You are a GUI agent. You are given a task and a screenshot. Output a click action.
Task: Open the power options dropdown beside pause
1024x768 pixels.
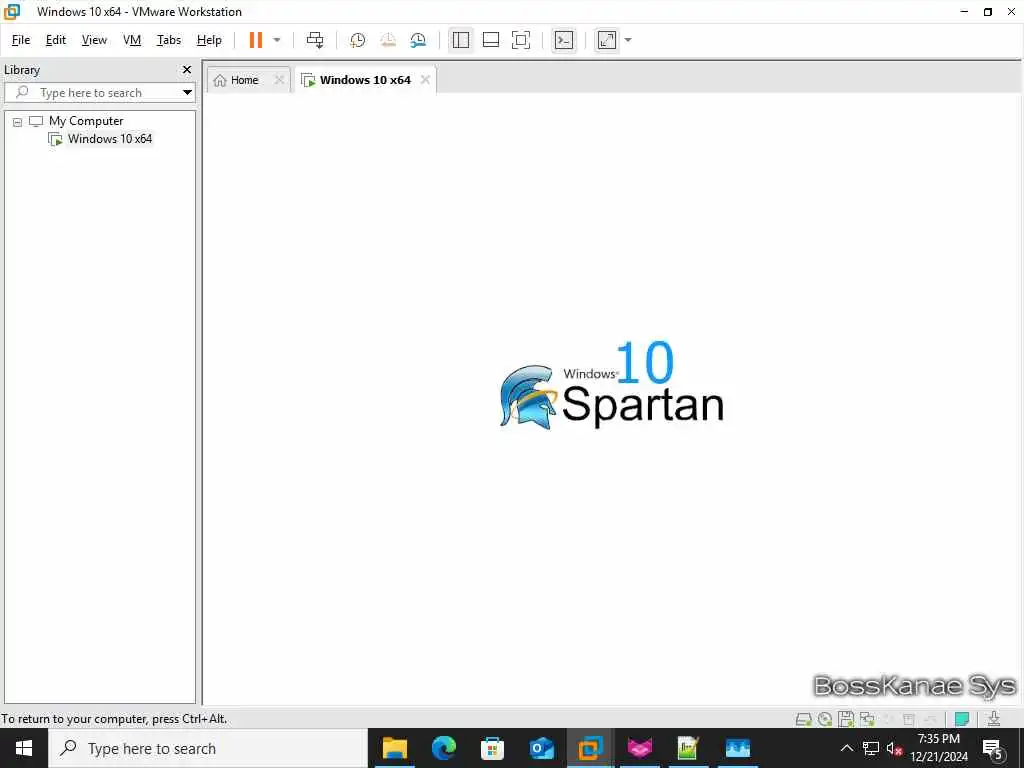point(277,40)
